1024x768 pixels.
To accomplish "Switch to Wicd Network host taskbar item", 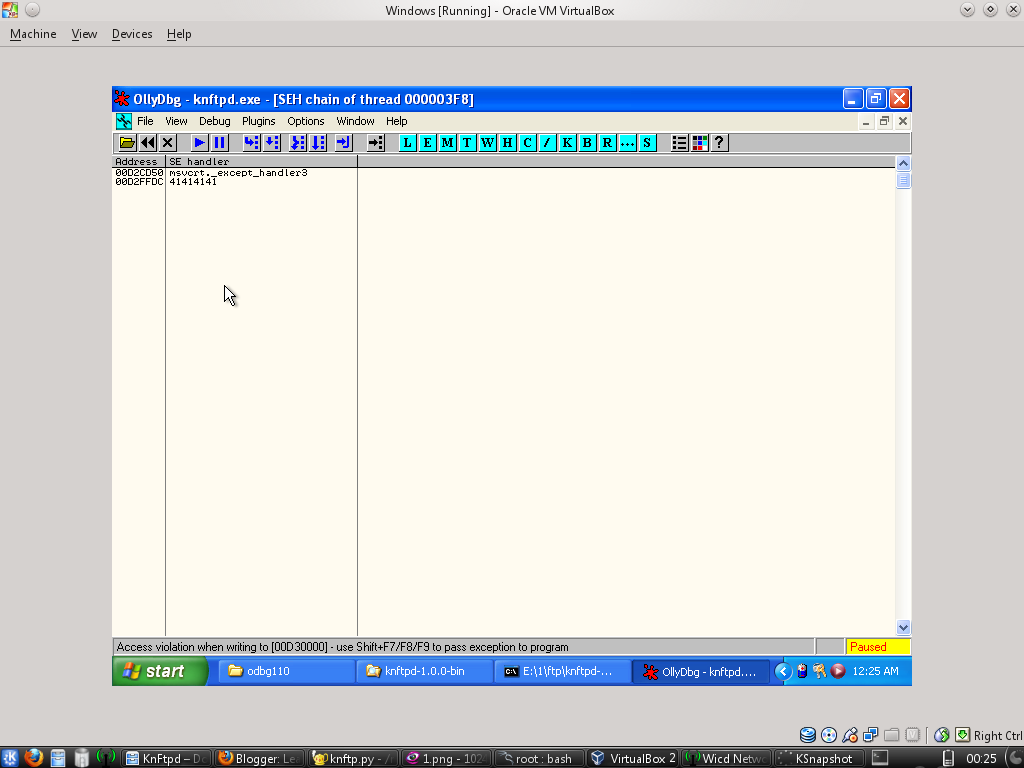I will 726,758.
